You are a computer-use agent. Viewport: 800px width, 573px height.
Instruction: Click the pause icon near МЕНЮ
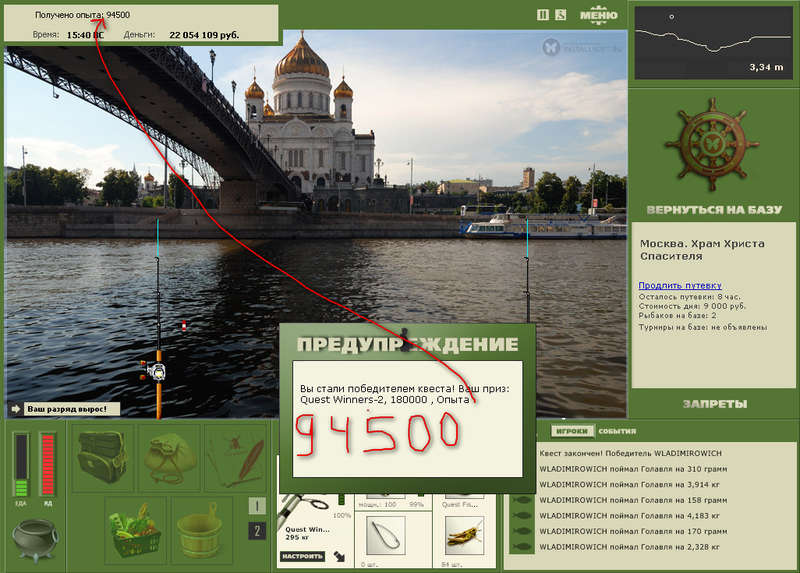[543, 15]
